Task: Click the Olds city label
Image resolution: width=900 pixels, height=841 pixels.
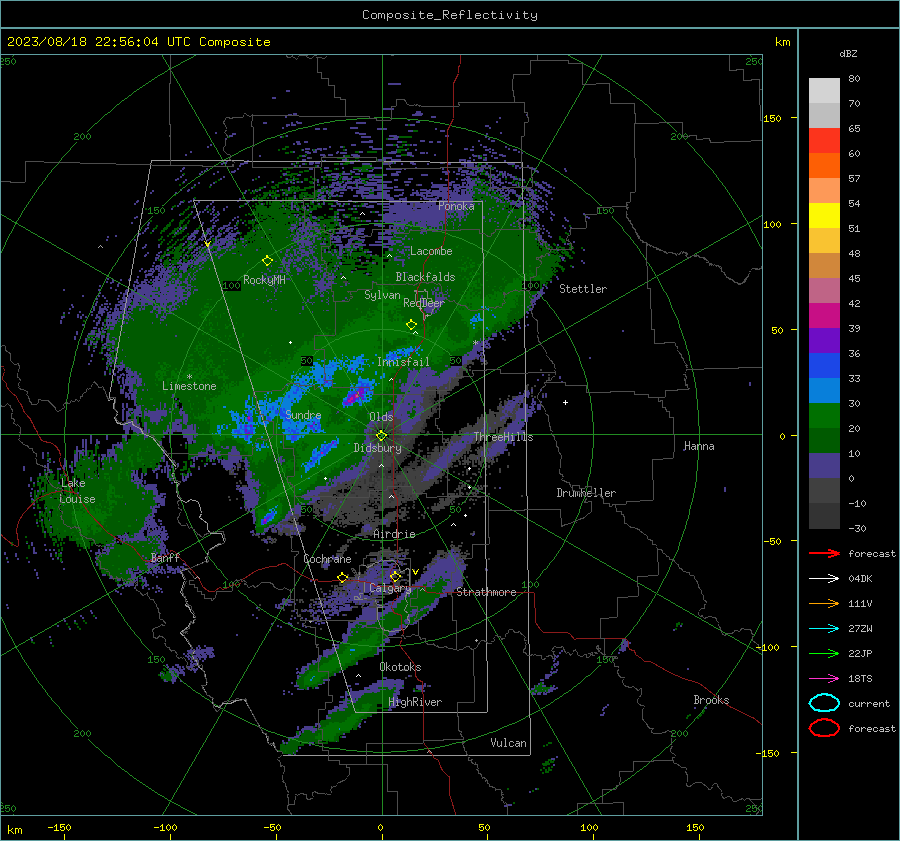Action: click(x=381, y=417)
